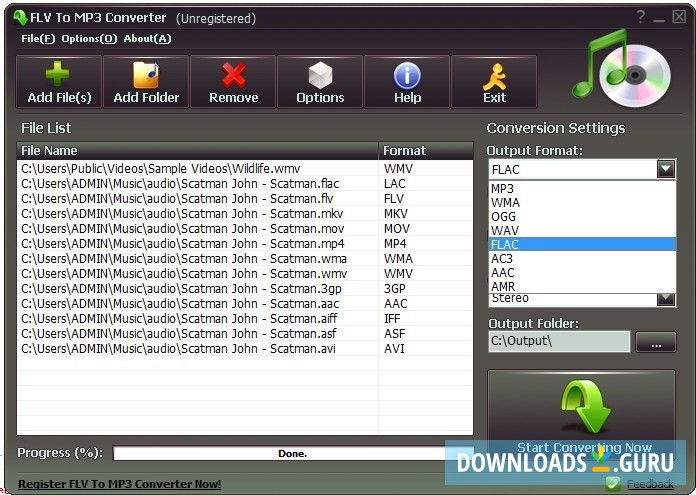The width and height of the screenshot is (696, 495).
Task: Collapse the Output Format dropdown arrow
Action: click(x=665, y=169)
